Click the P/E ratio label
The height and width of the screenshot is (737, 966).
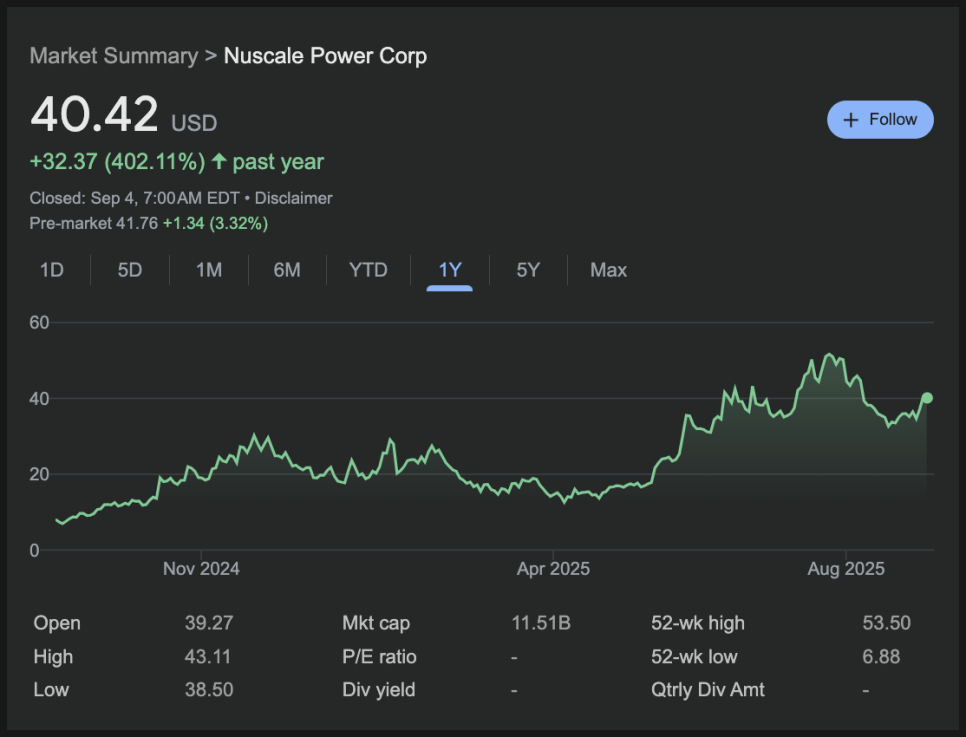380,657
